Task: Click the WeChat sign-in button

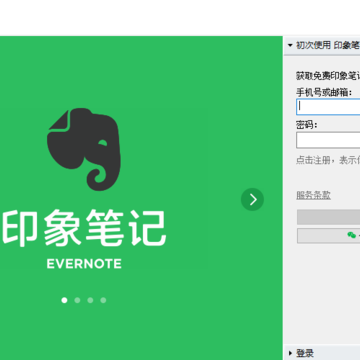Action: tap(329, 236)
